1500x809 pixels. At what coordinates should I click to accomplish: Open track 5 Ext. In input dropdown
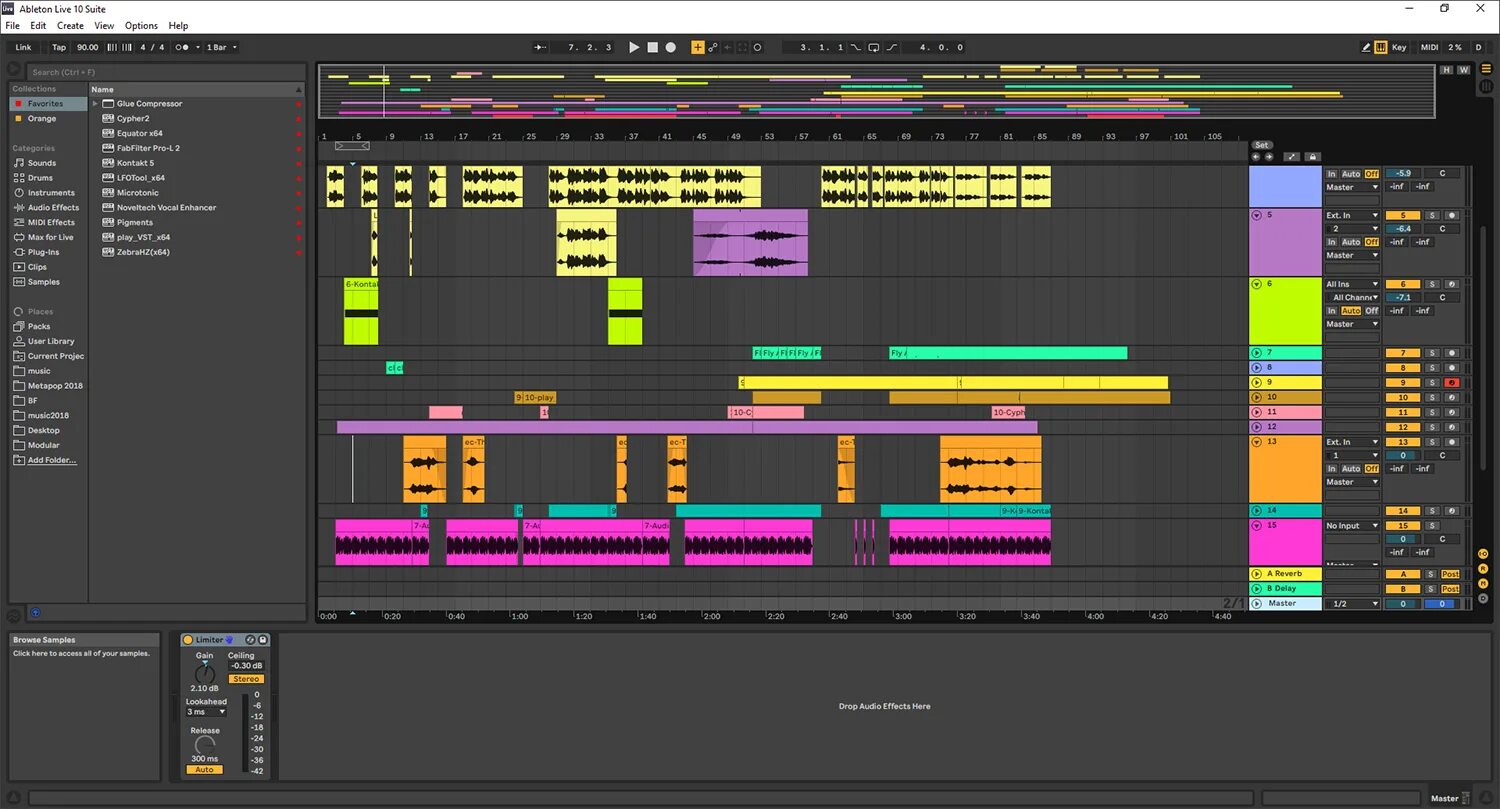(1352, 215)
